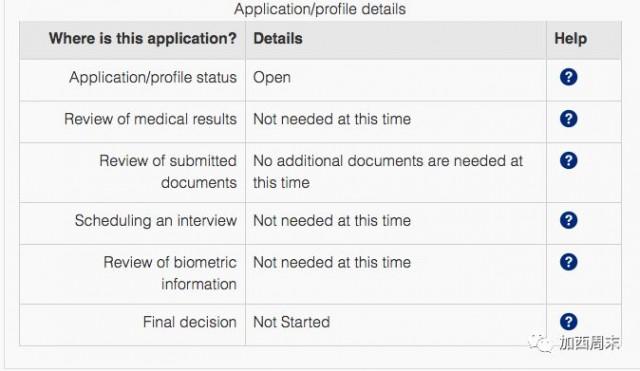The width and height of the screenshot is (640, 371).
Task: Click the 'Review of medical results' row label
Action: tap(150, 119)
